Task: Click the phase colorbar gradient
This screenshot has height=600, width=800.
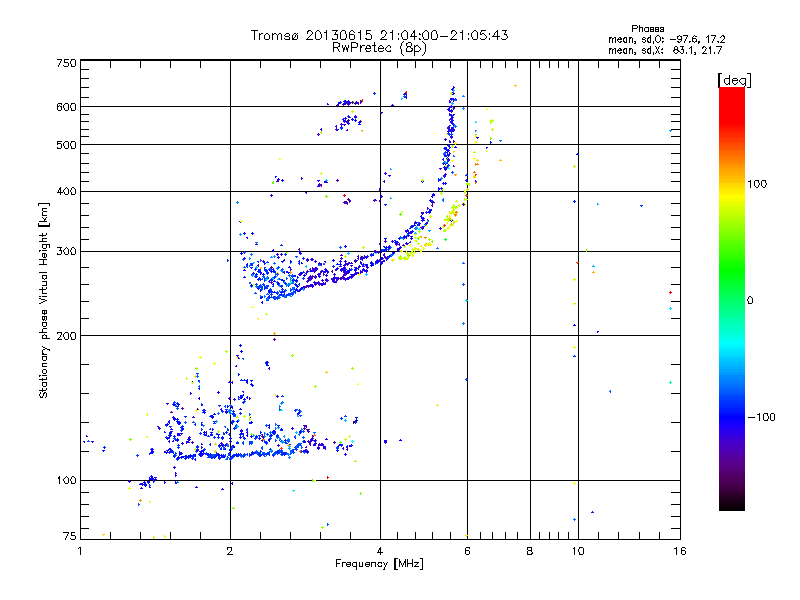Action: 732,298
